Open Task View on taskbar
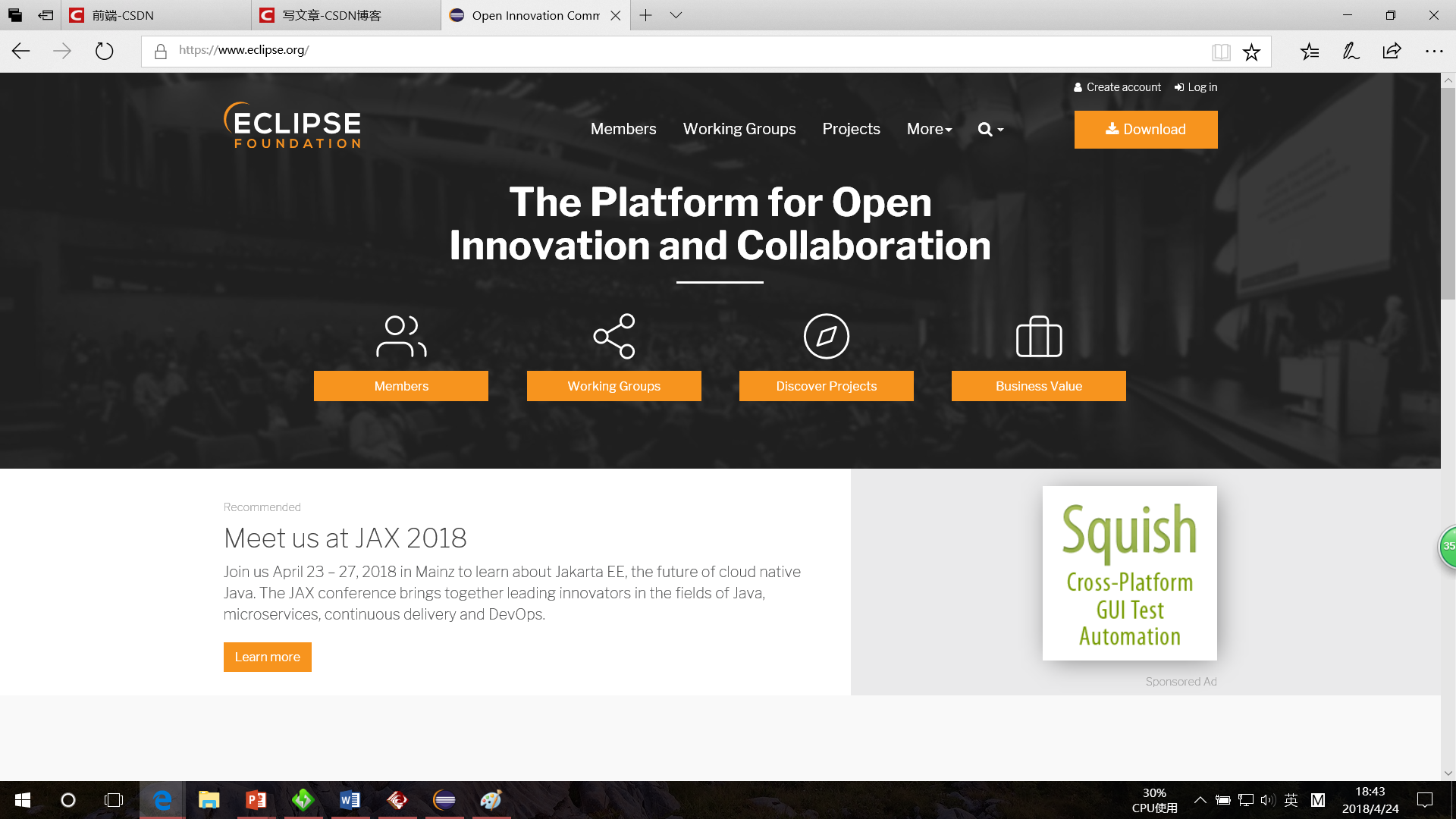This screenshot has height=819, width=1456. (114, 800)
